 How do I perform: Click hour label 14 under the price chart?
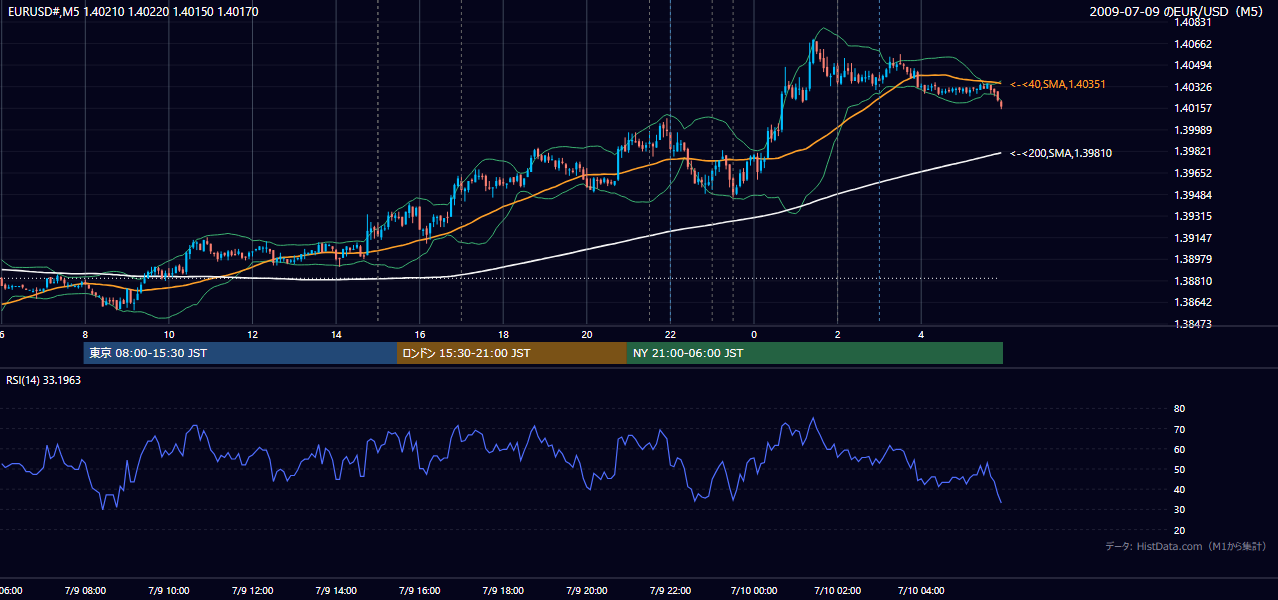(x=336, y=335)
